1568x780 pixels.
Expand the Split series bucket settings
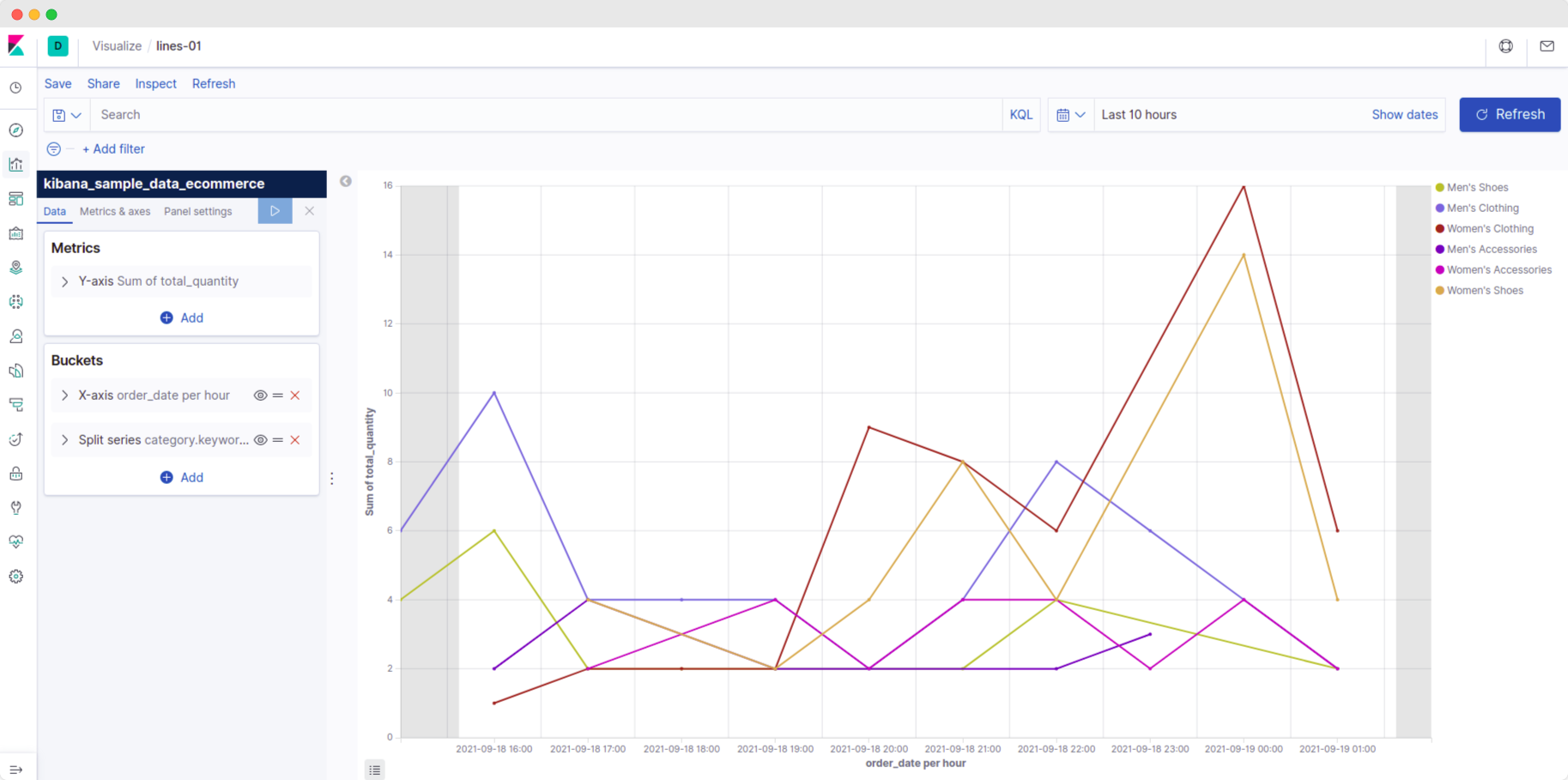(x=65, y=440)
